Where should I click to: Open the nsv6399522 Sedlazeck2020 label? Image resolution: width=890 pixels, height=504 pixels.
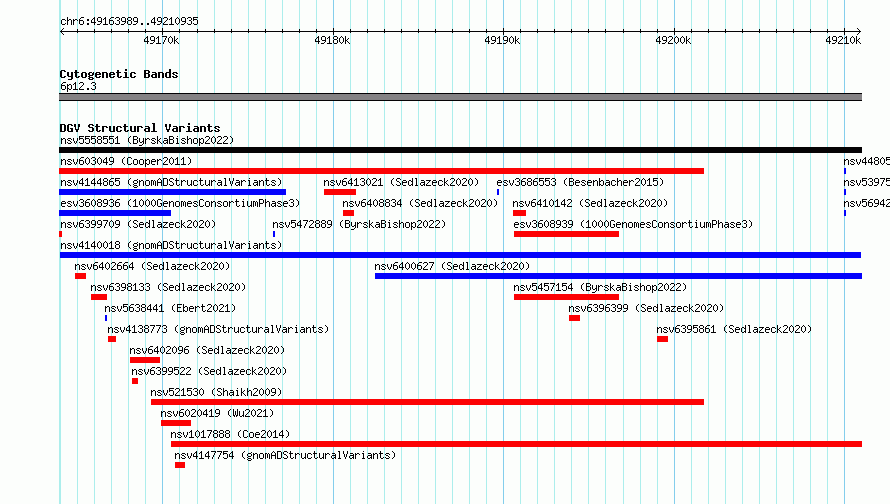coord(209,371)
